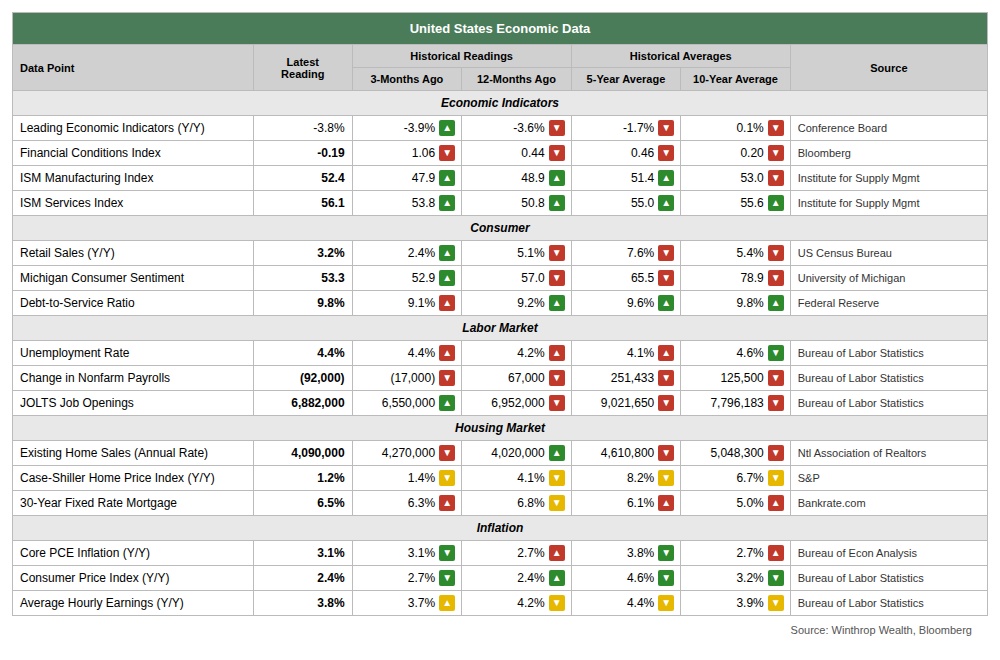The height and width of the screenshot is (660, 1000).
Task: Click the "Conference Board" source name
Action: (x=842, y=128)
